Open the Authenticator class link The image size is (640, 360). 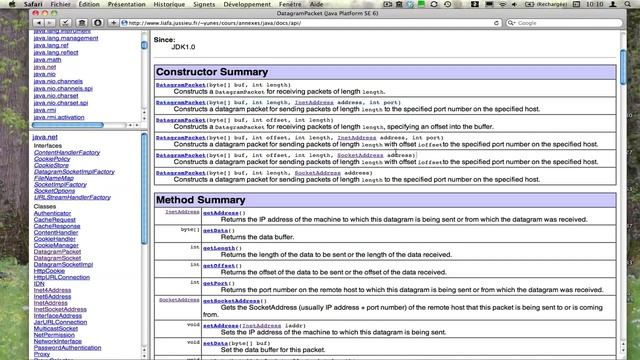[x=52, y=213]
